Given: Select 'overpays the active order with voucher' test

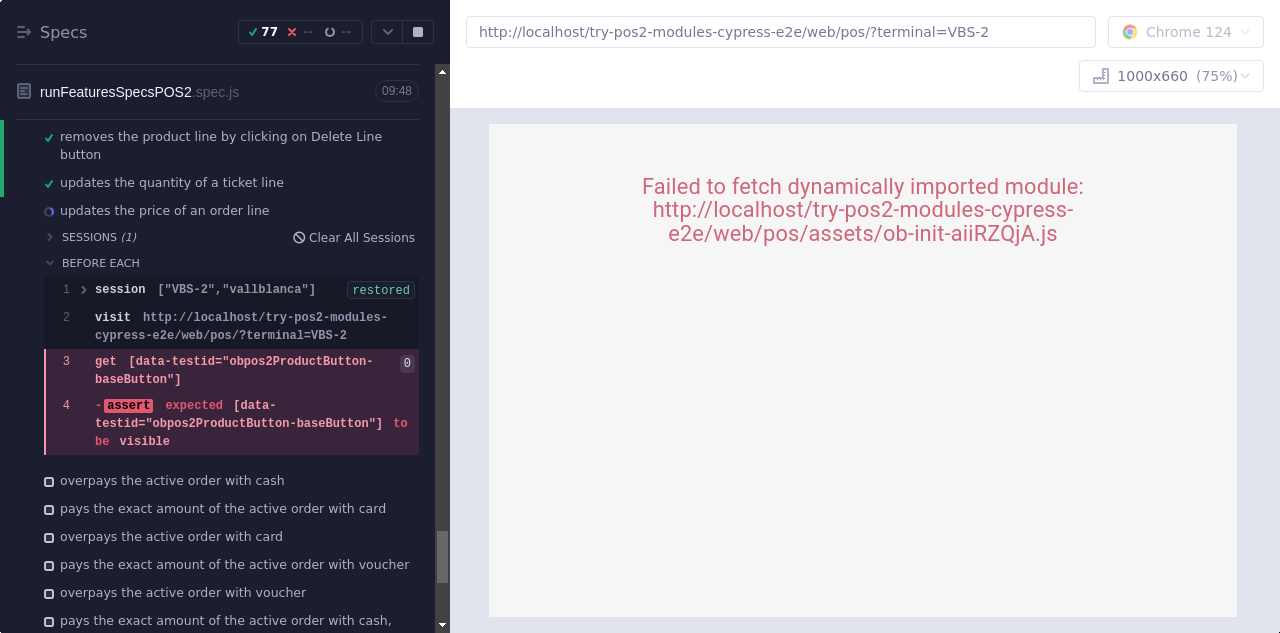Looking at the screenshot, I should coord(182,593).
